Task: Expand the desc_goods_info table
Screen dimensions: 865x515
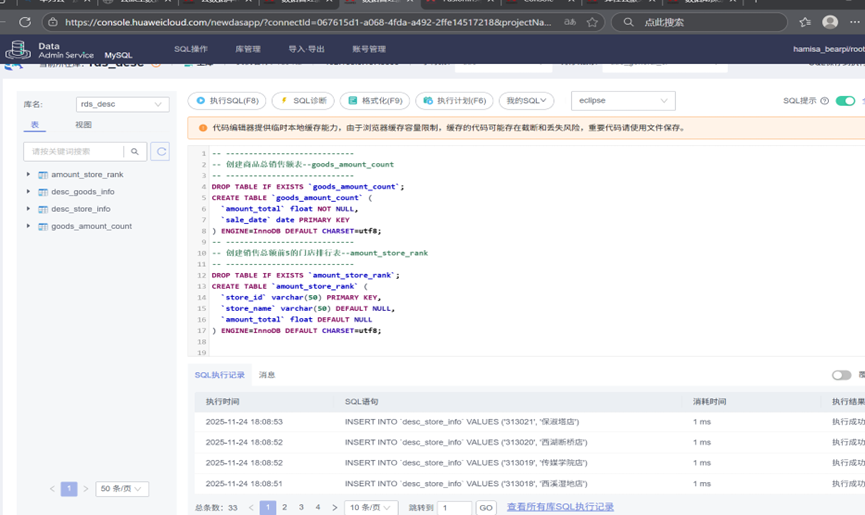Action: [28, 191]
